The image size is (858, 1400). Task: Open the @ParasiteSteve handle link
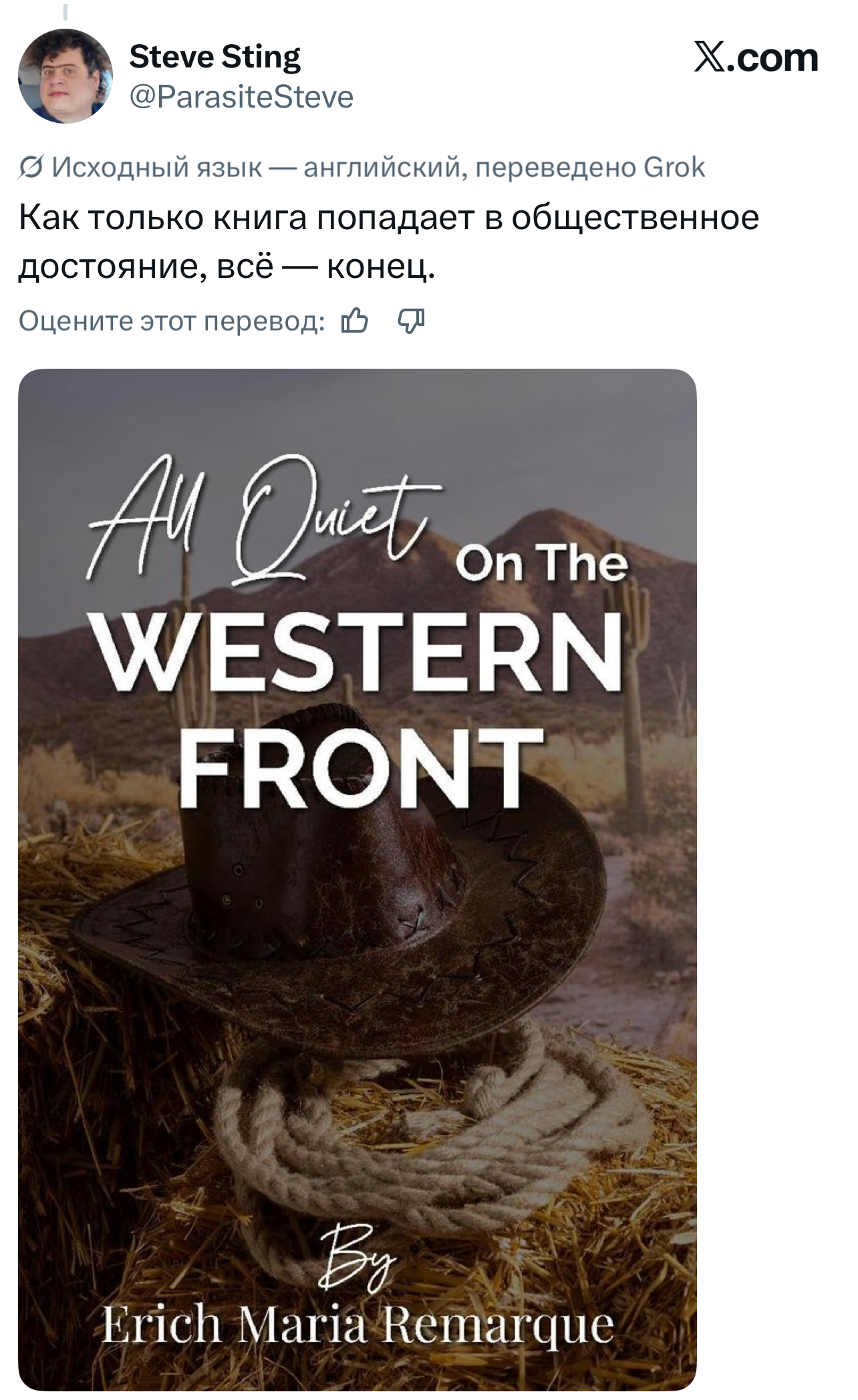241,97
